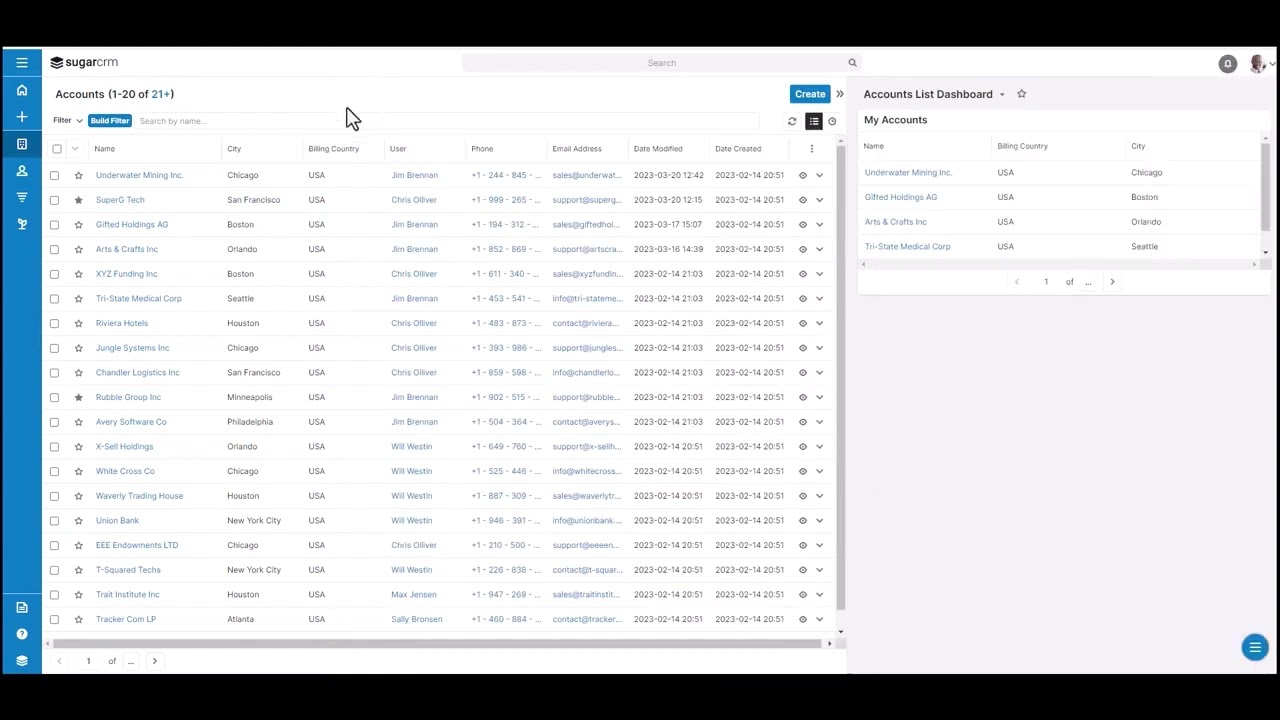Sort by Date Modified column header
Screen dimensions: 1280x720
point(658,149)
